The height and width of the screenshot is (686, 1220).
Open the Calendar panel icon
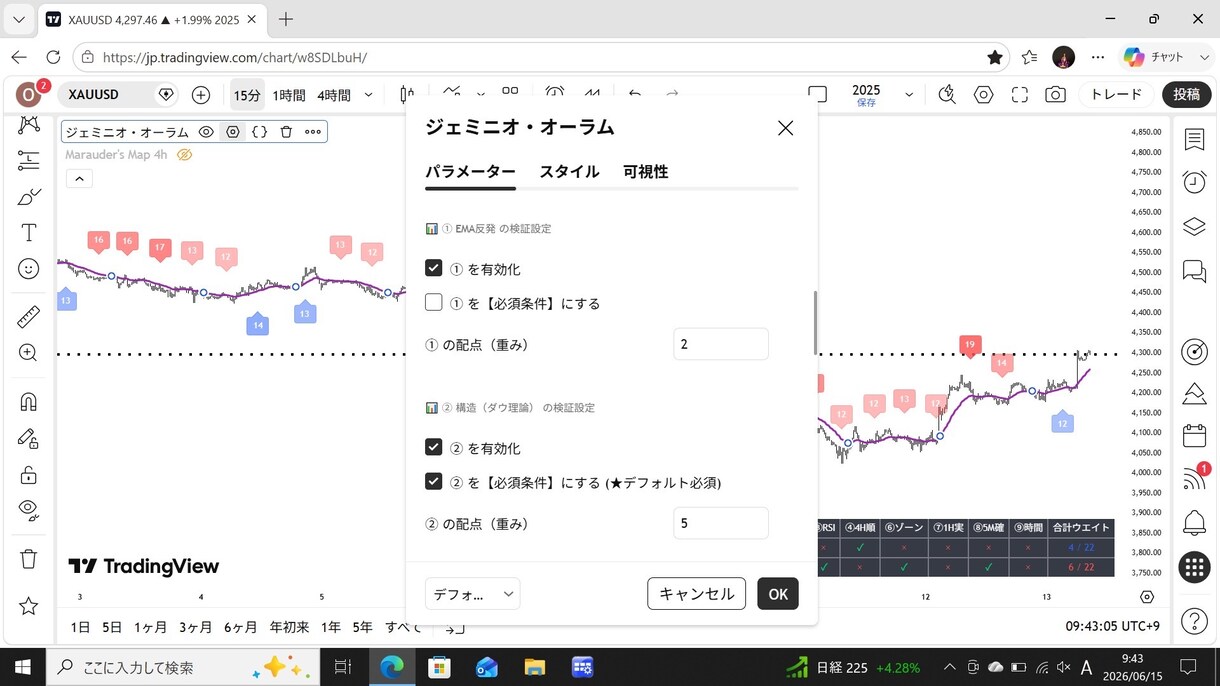pyautogui.click(x=1194, y=436)
